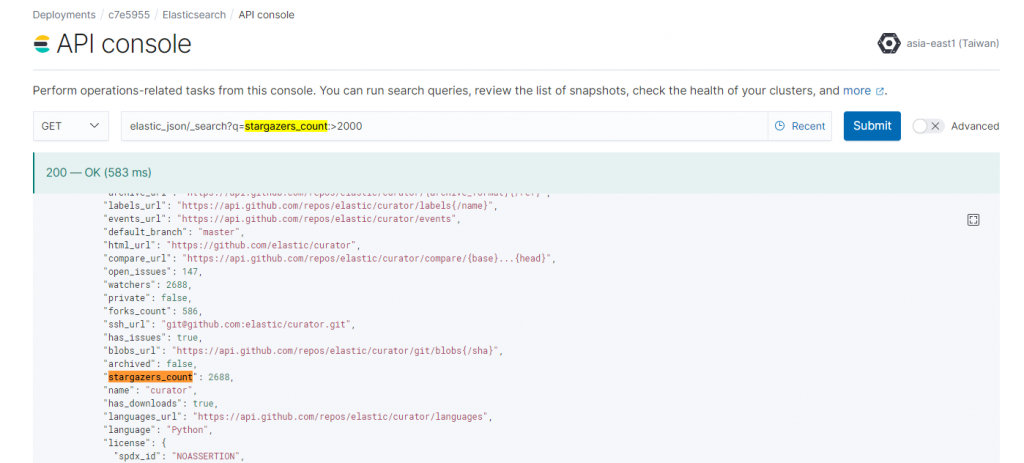Click the "languages_url" line
Image resolution: width=1024 pixels, height=463 pixels.
[x=296, y=417]
